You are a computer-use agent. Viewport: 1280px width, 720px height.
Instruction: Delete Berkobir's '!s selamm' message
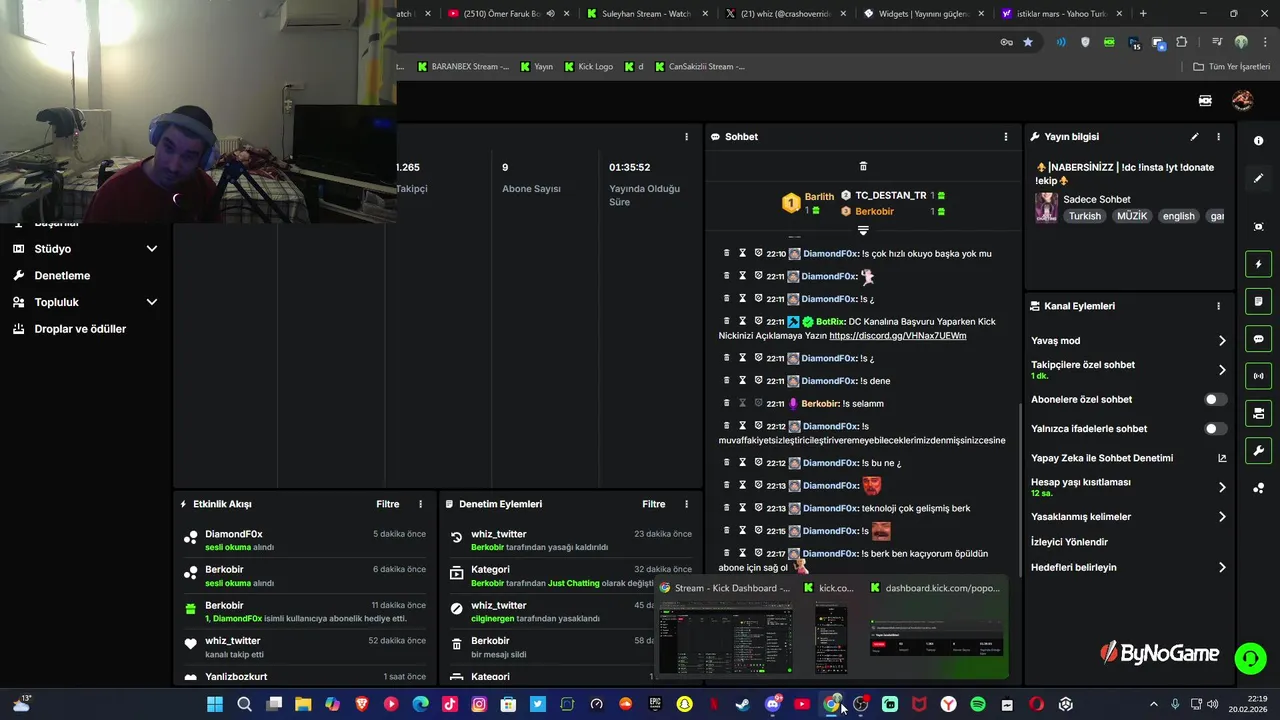[726, 403]
